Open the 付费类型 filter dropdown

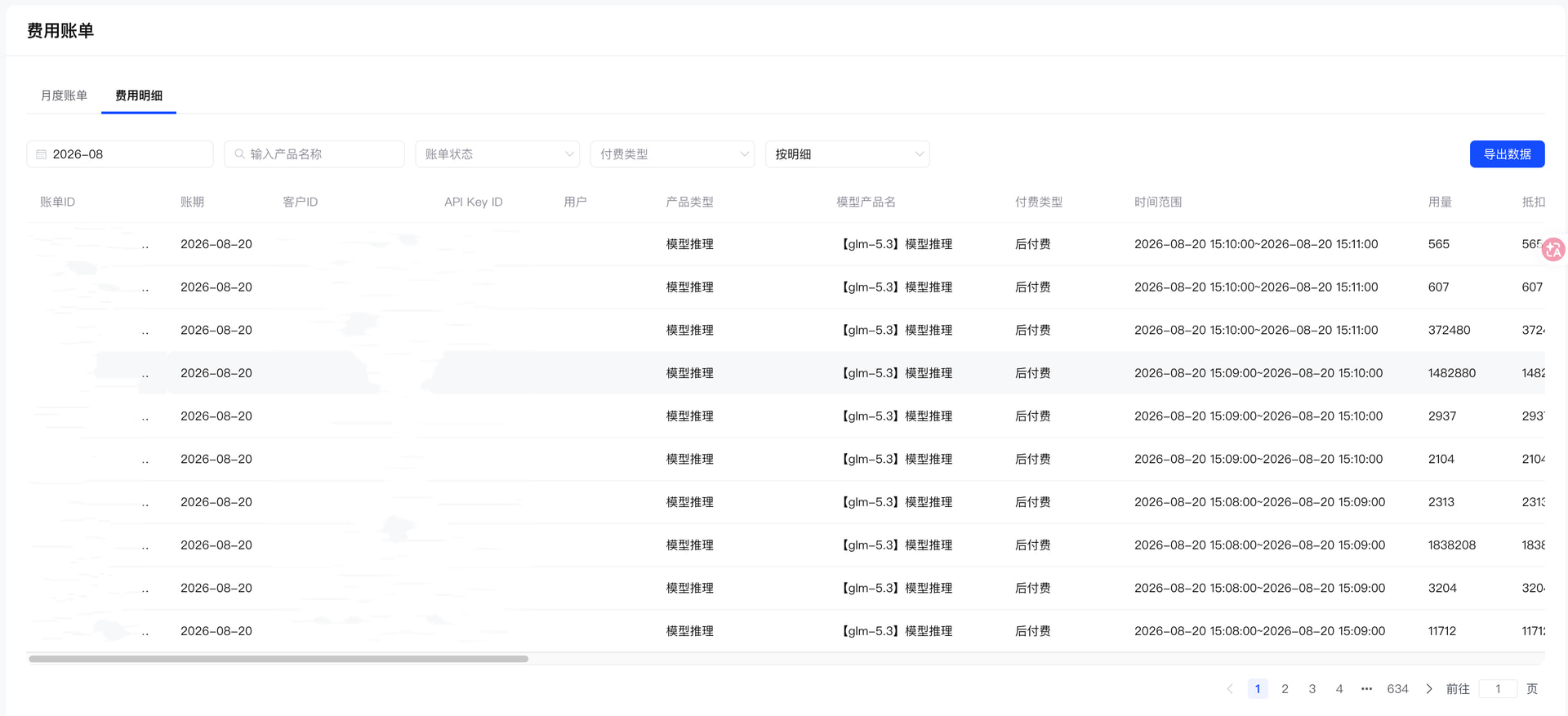point(672,154)
